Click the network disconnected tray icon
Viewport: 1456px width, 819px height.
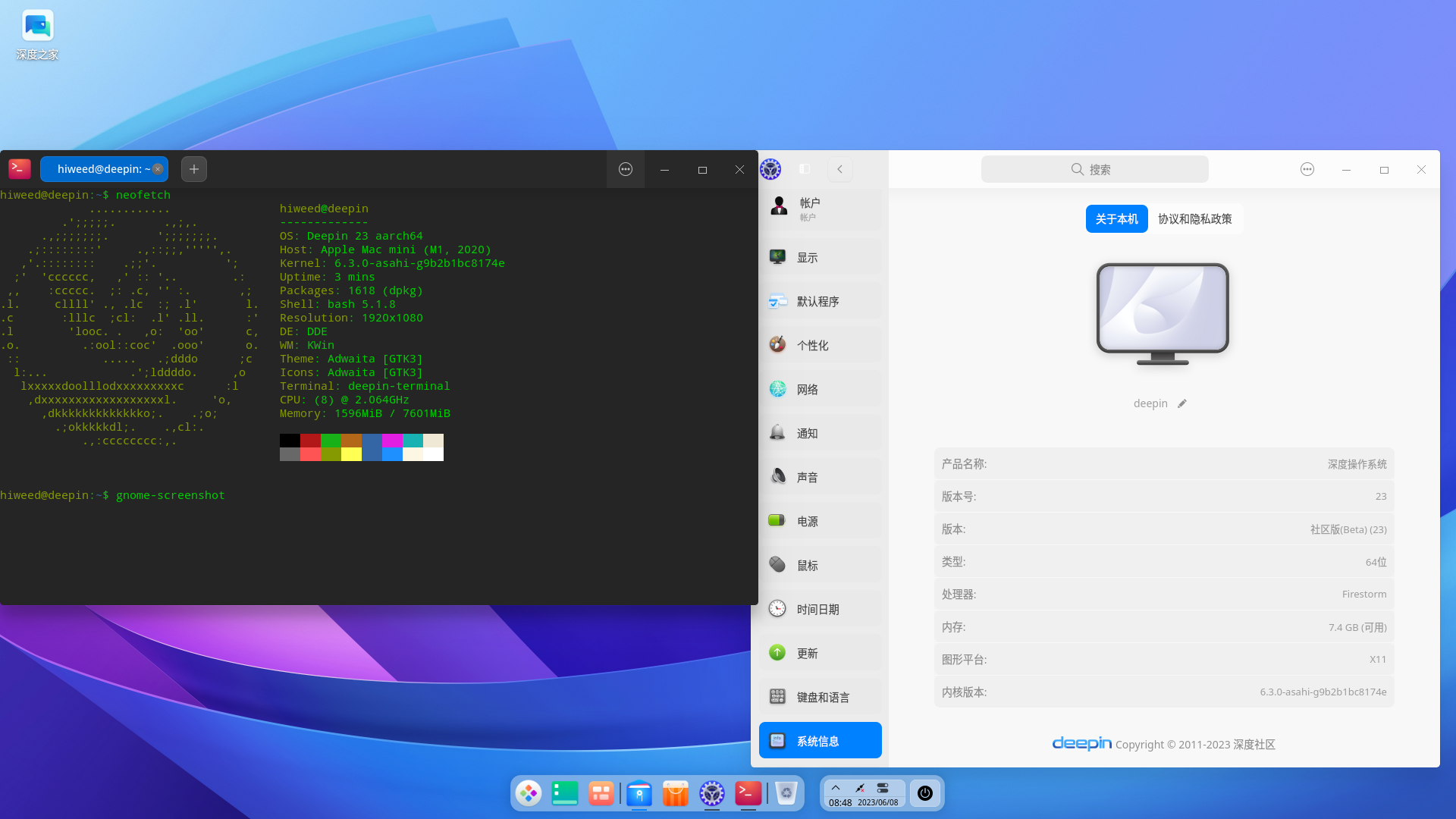point(860,788)
